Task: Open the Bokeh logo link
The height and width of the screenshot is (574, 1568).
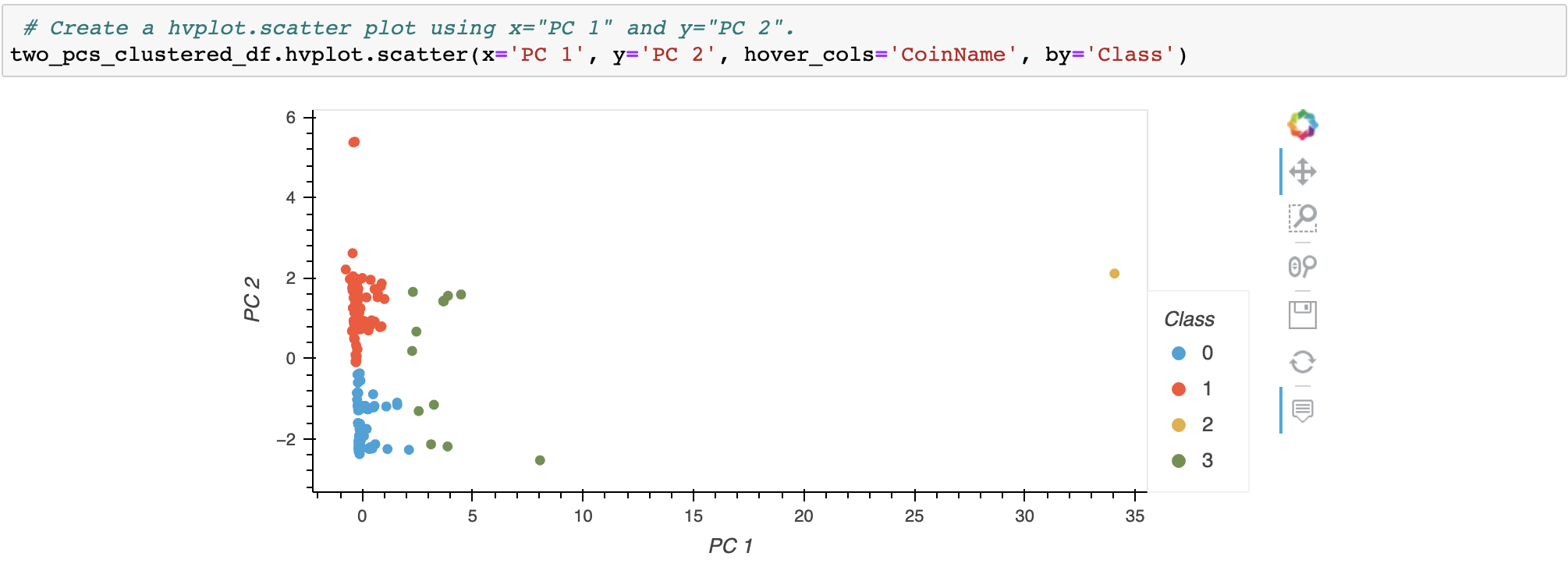Action: coord(1302,125)
